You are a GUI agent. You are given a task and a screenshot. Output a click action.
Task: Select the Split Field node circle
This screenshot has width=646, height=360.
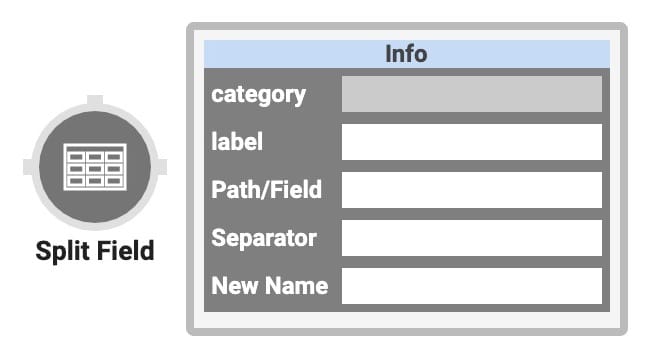(x=95, y=167)
